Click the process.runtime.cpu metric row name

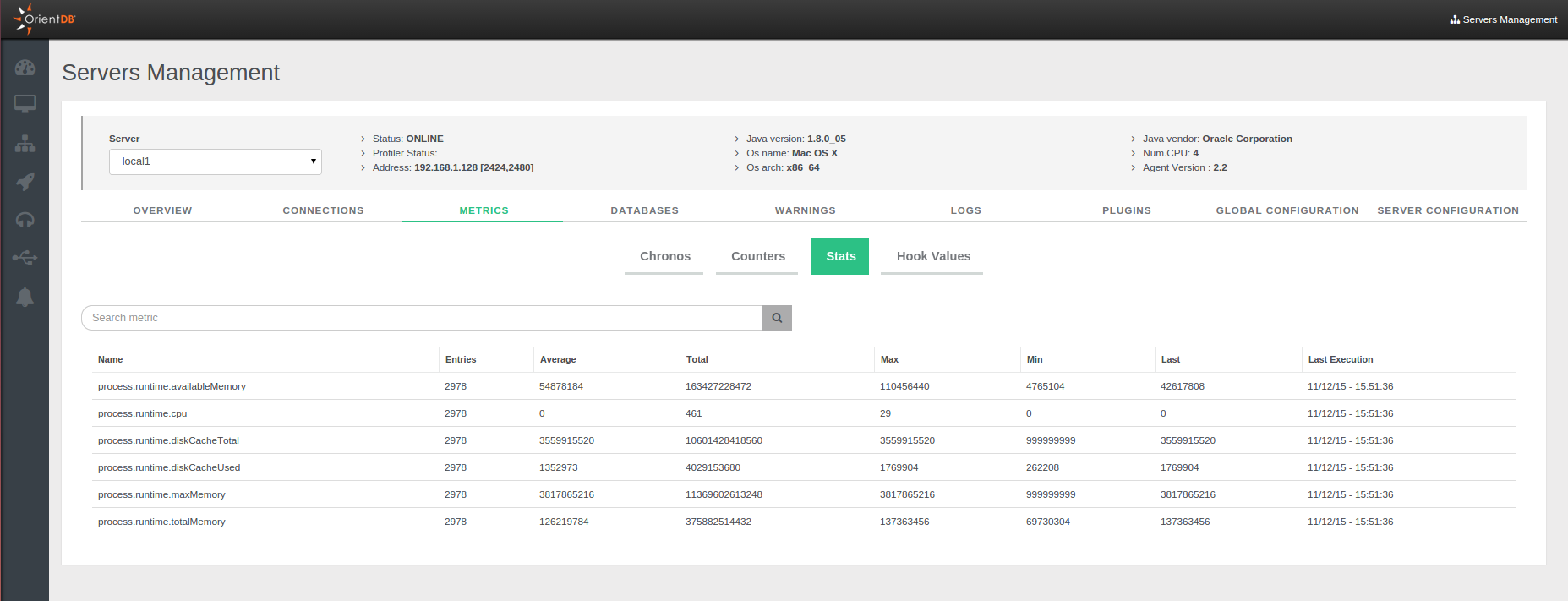click(x=143, y=413)
